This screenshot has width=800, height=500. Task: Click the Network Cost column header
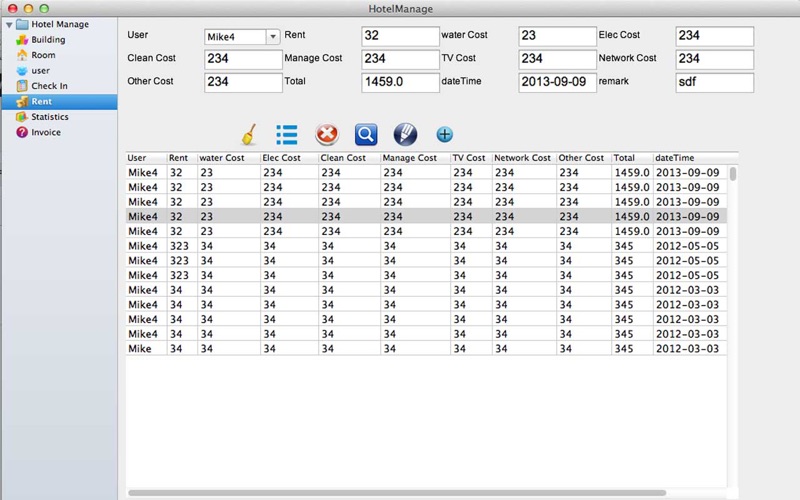(523, 158)
